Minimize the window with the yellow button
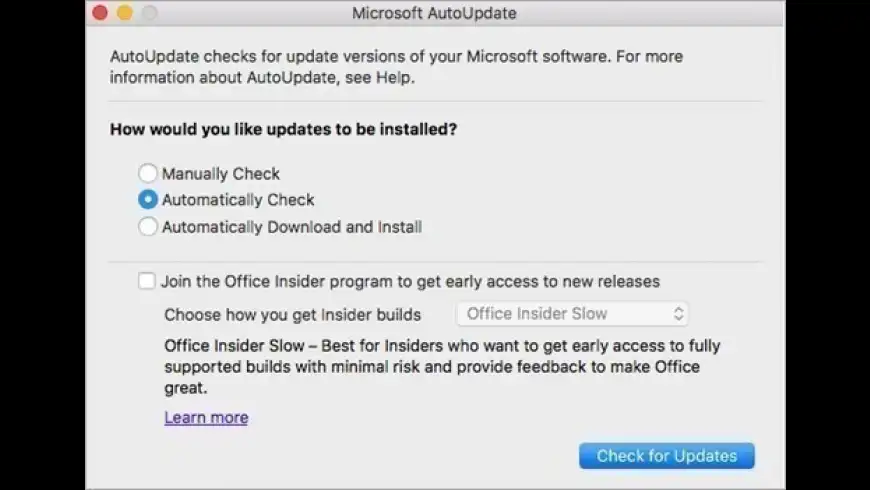870x490 pixels. point(125,13)
